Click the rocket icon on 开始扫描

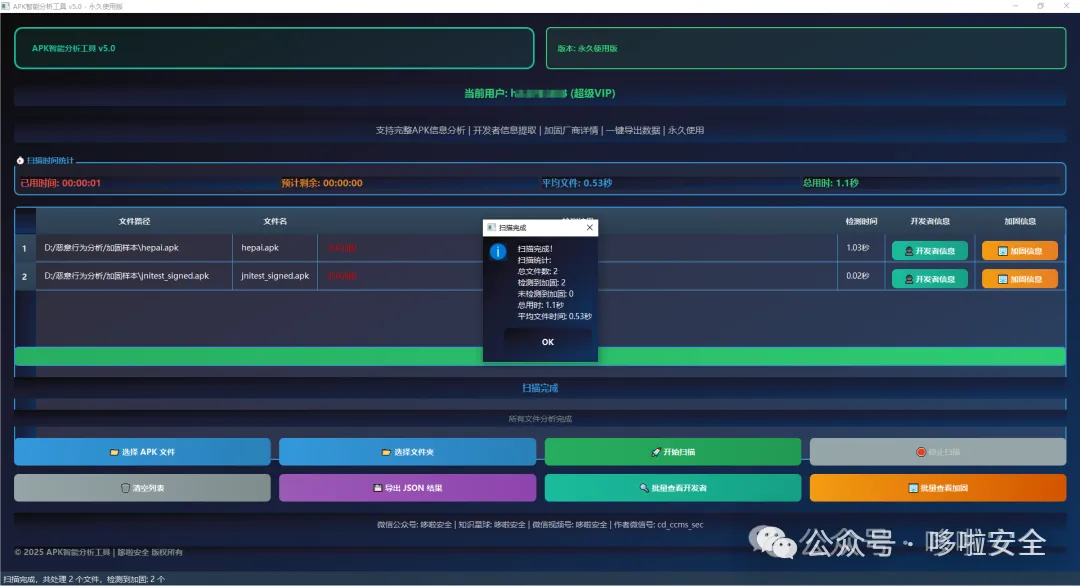[656, 452]
